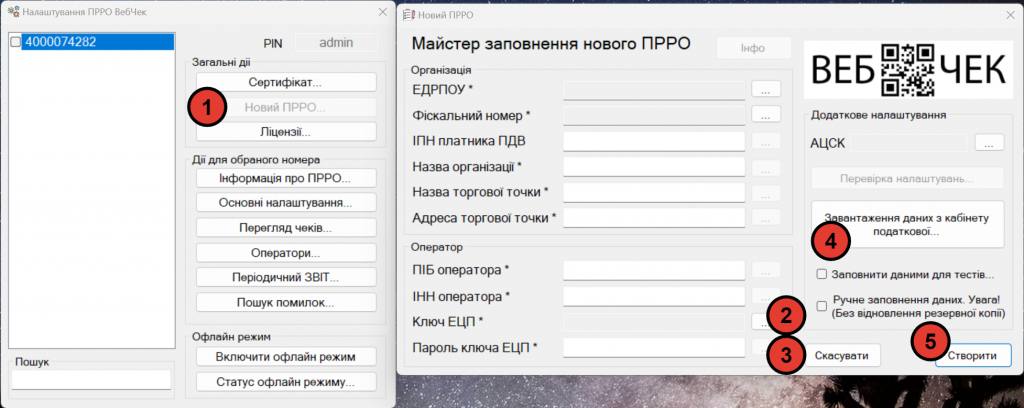
Task: Close the Налаштування ПРРО ВебЧек window
Action: [x=383, y=12]
